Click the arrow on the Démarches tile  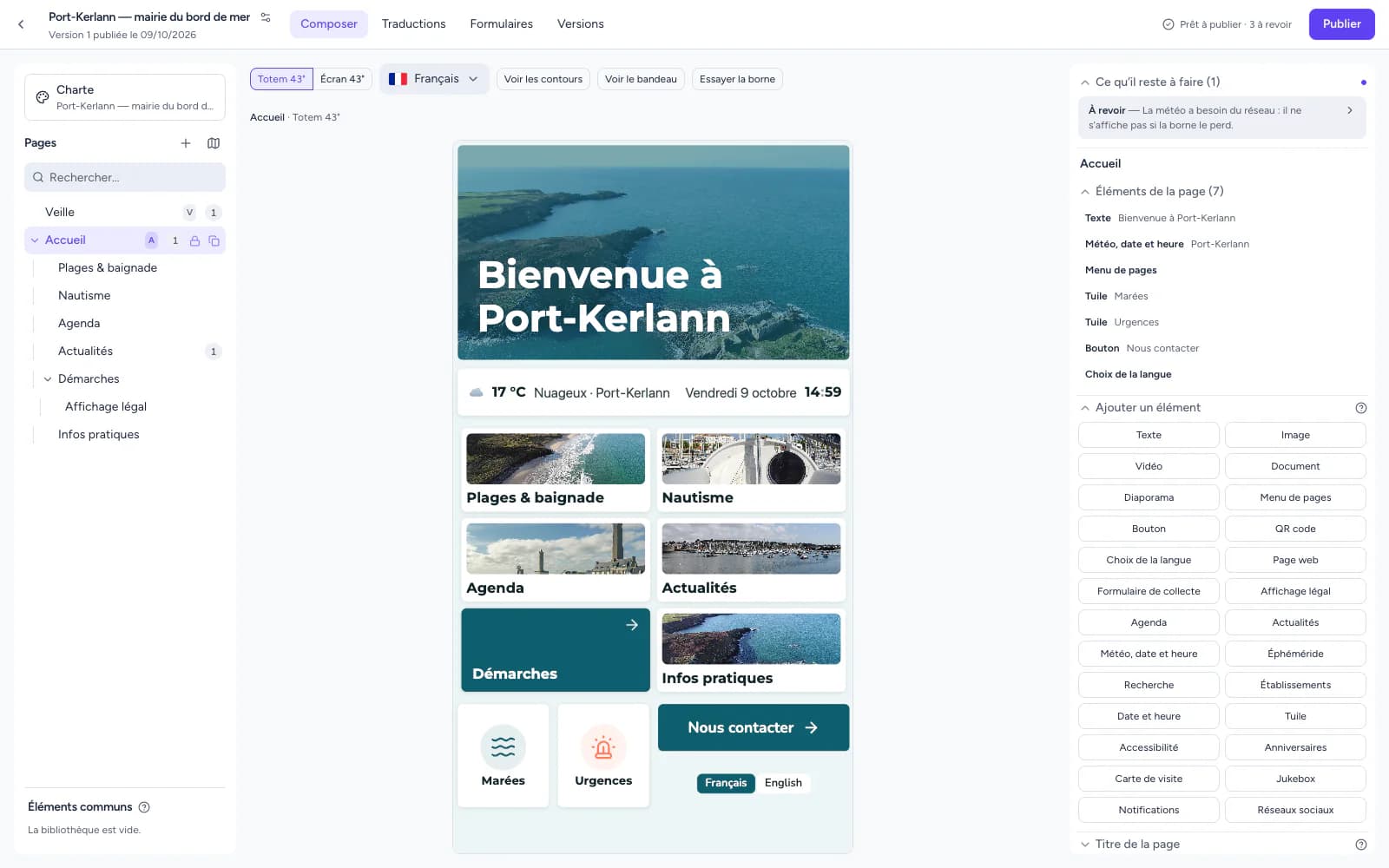[x=632, y=625]
